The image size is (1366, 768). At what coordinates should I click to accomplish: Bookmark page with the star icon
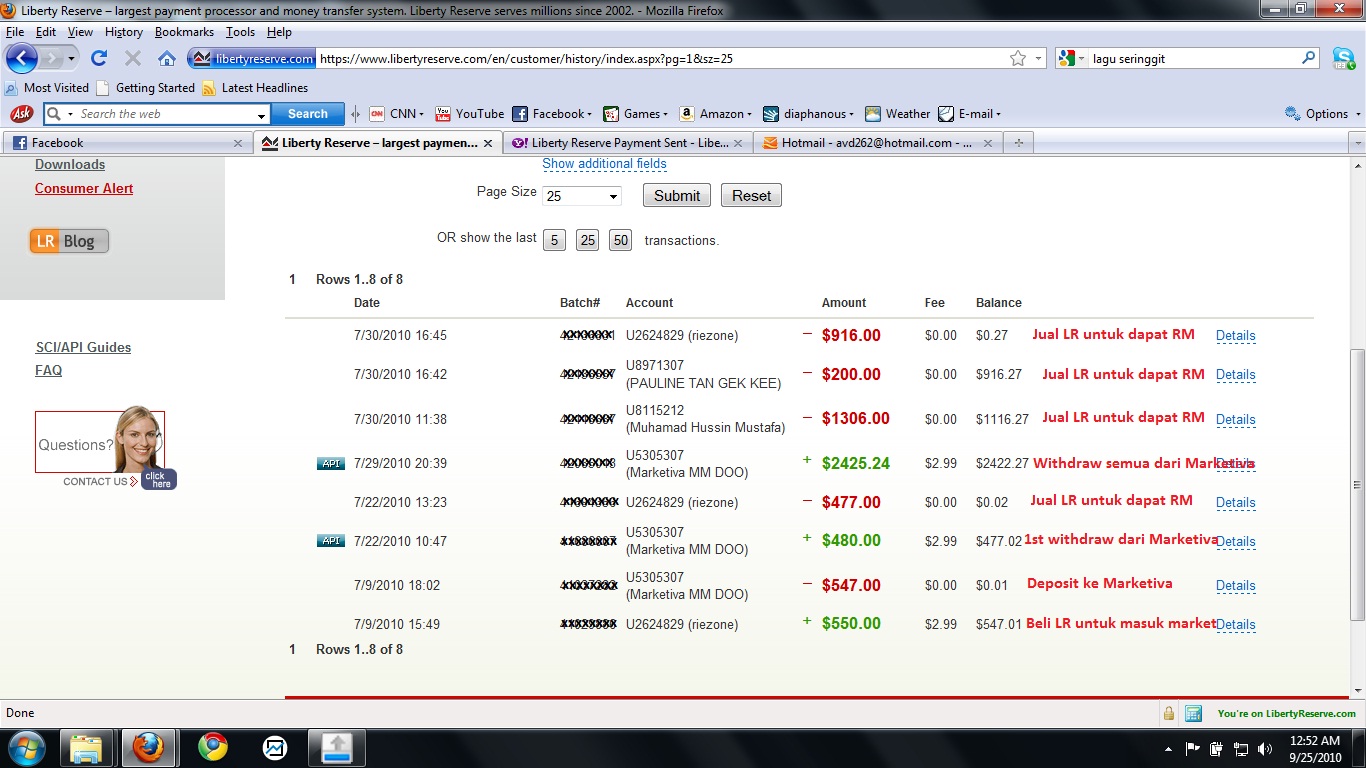pyautogui.click(x=1018, y=58)
